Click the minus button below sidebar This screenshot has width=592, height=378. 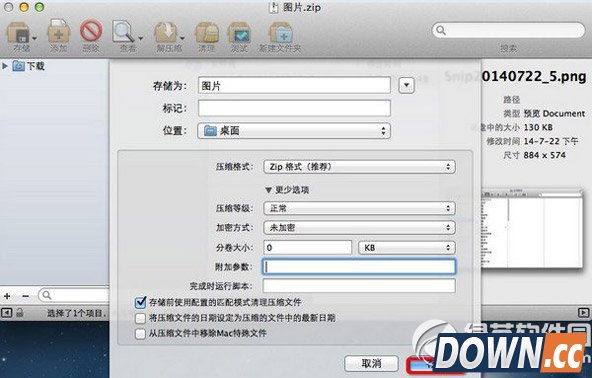pyautogui.click(x=25, y=296)
